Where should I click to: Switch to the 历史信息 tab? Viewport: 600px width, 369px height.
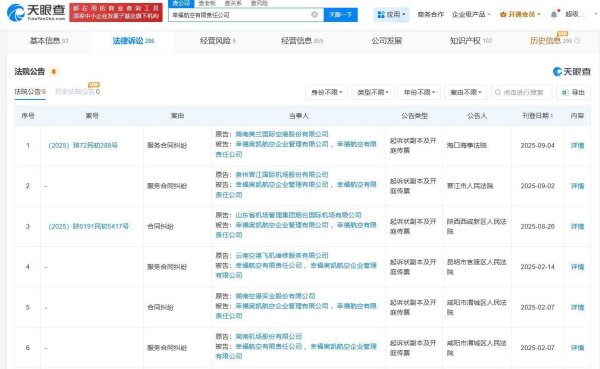tap(554, 41)
